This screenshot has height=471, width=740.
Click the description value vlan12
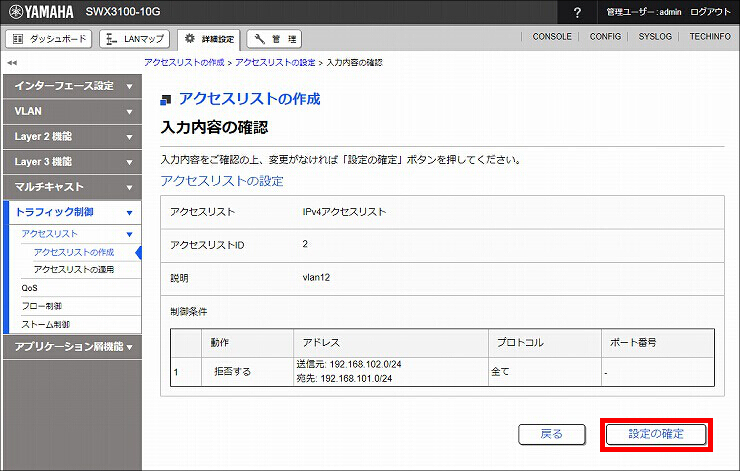(x=316, y=278)
